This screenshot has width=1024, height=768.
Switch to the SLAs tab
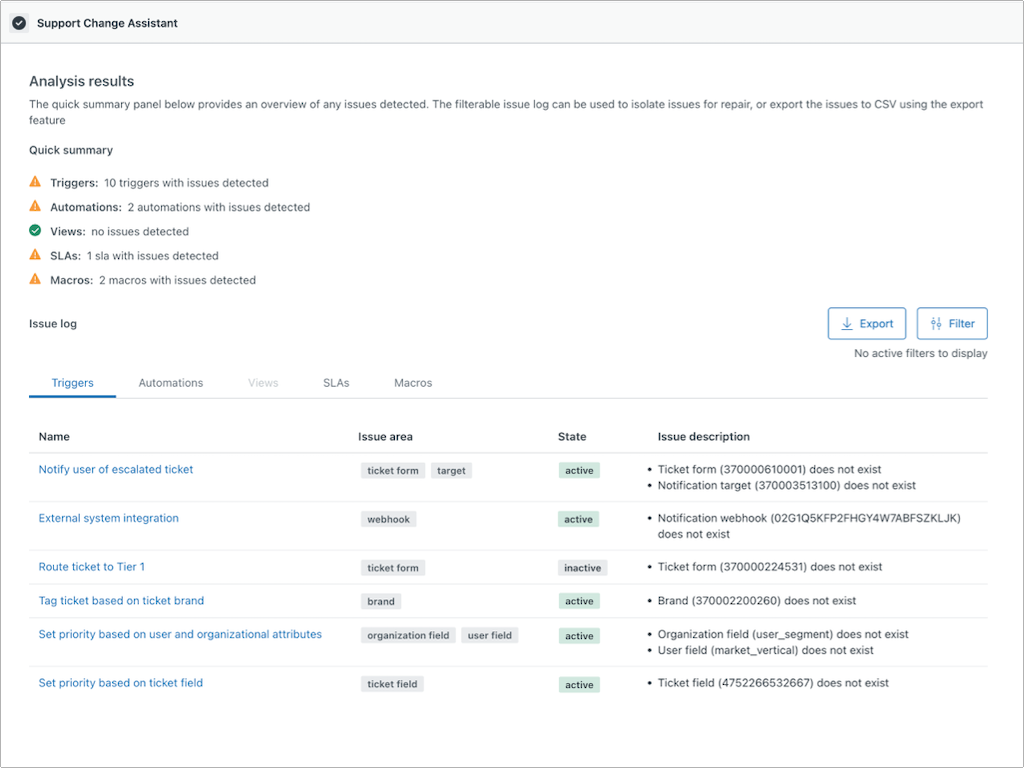click(336, 383)
